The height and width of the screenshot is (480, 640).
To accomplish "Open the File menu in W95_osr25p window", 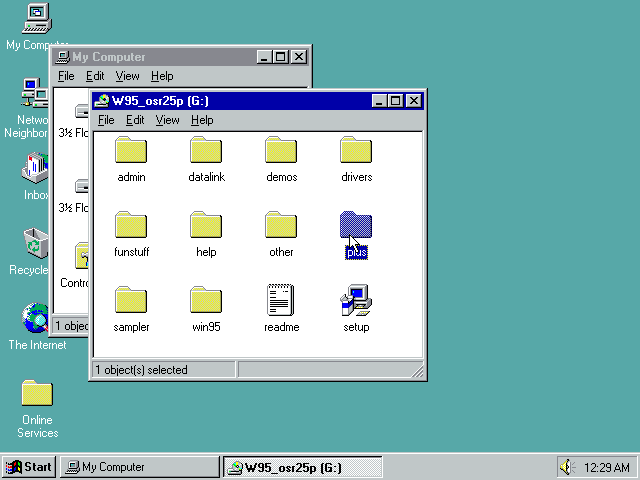I will (x=106, y=120).
